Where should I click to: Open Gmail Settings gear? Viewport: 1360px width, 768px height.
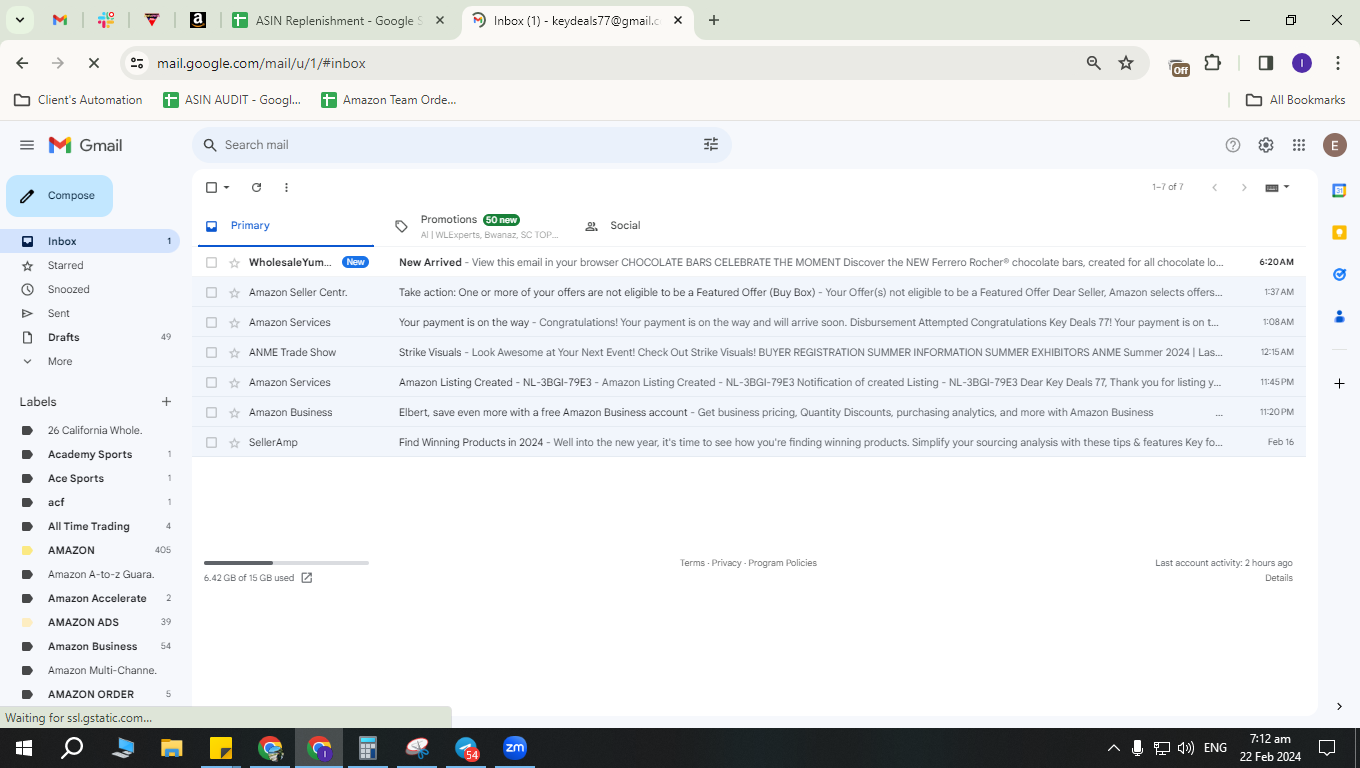pyautogui.click(x=1266, y=145)
